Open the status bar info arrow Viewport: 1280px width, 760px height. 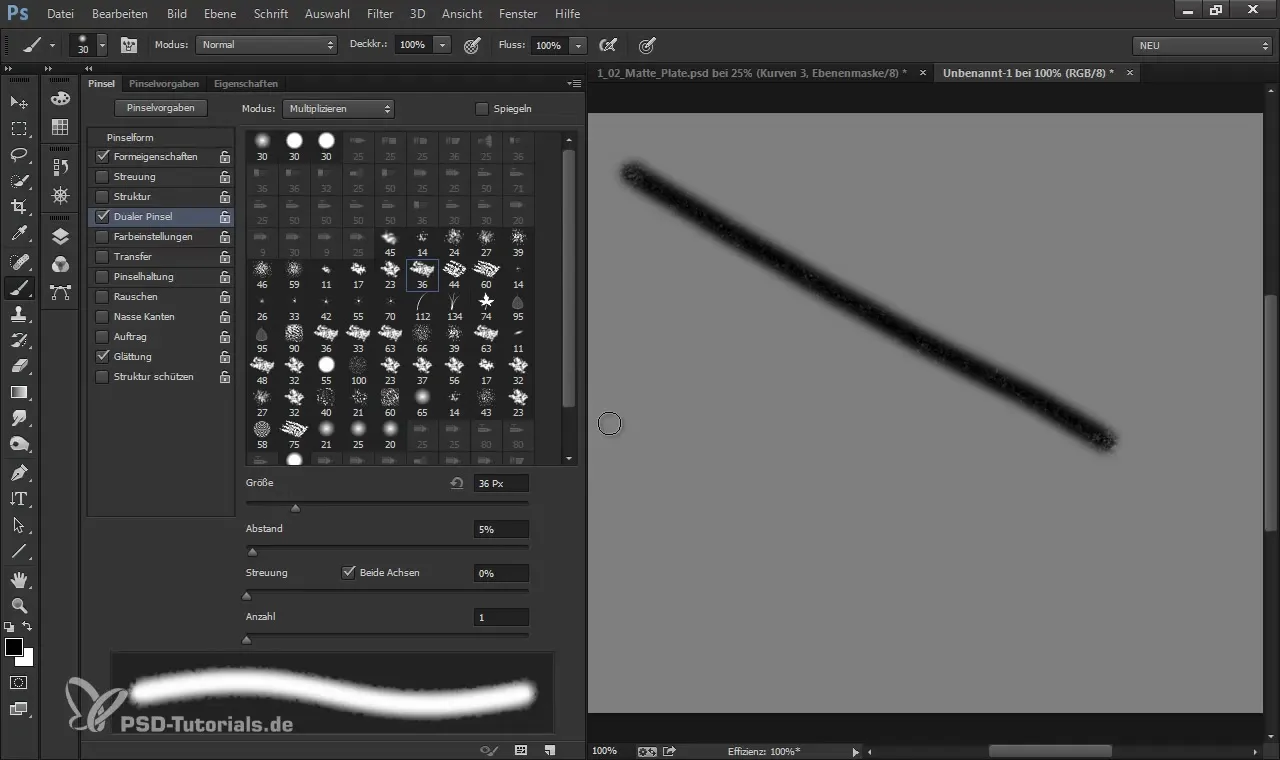click(x=855, y=751)
